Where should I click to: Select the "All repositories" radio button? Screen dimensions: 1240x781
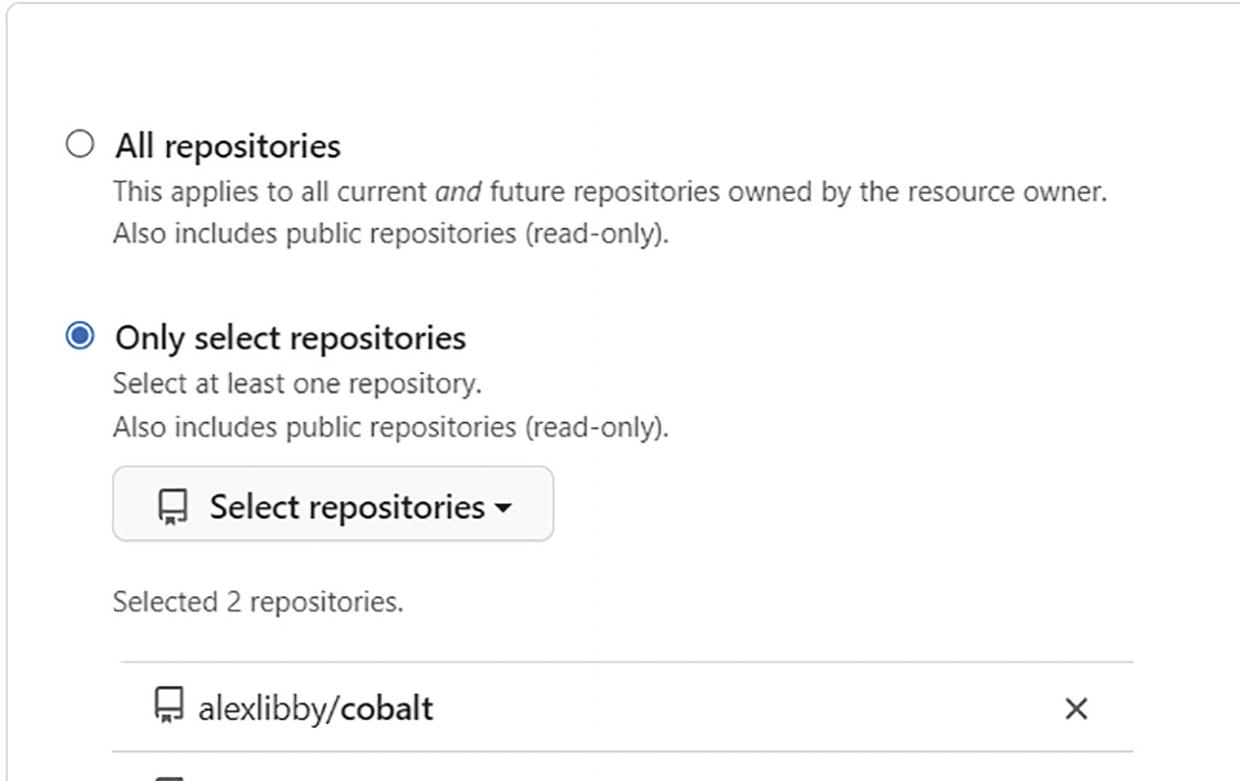point(79,145)
